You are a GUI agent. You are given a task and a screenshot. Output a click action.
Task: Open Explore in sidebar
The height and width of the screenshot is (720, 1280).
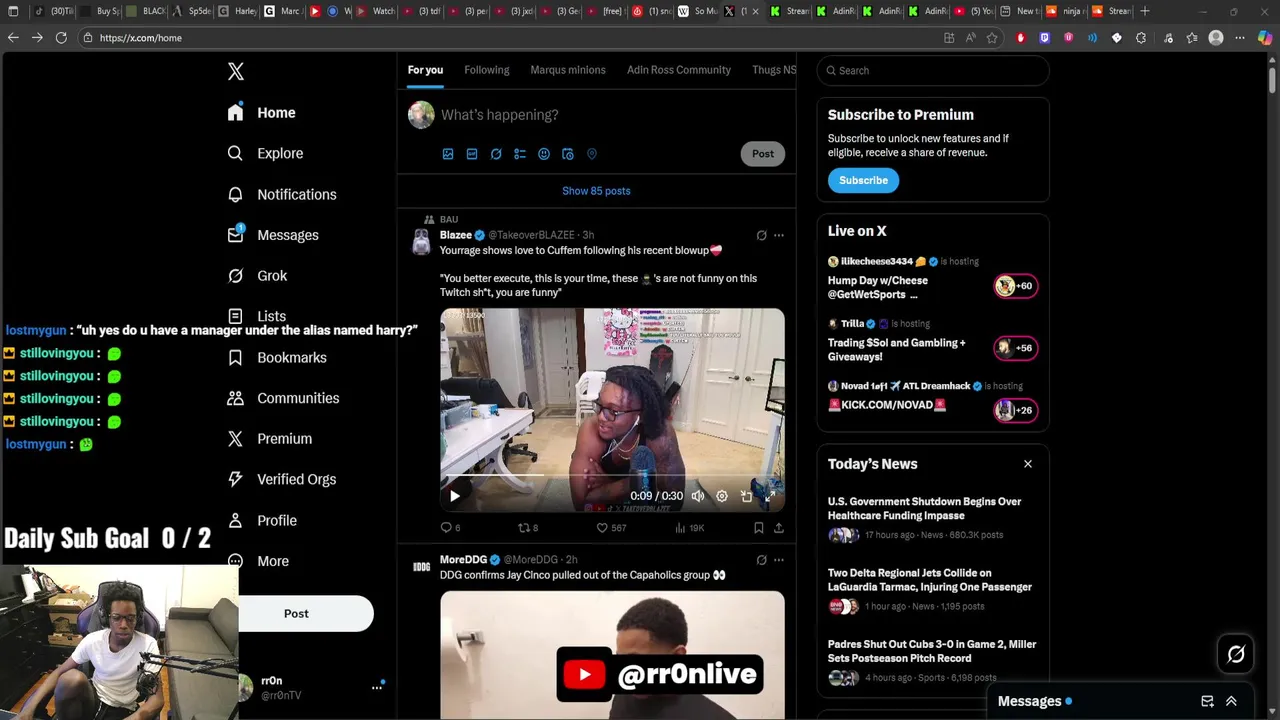[266, 153]
